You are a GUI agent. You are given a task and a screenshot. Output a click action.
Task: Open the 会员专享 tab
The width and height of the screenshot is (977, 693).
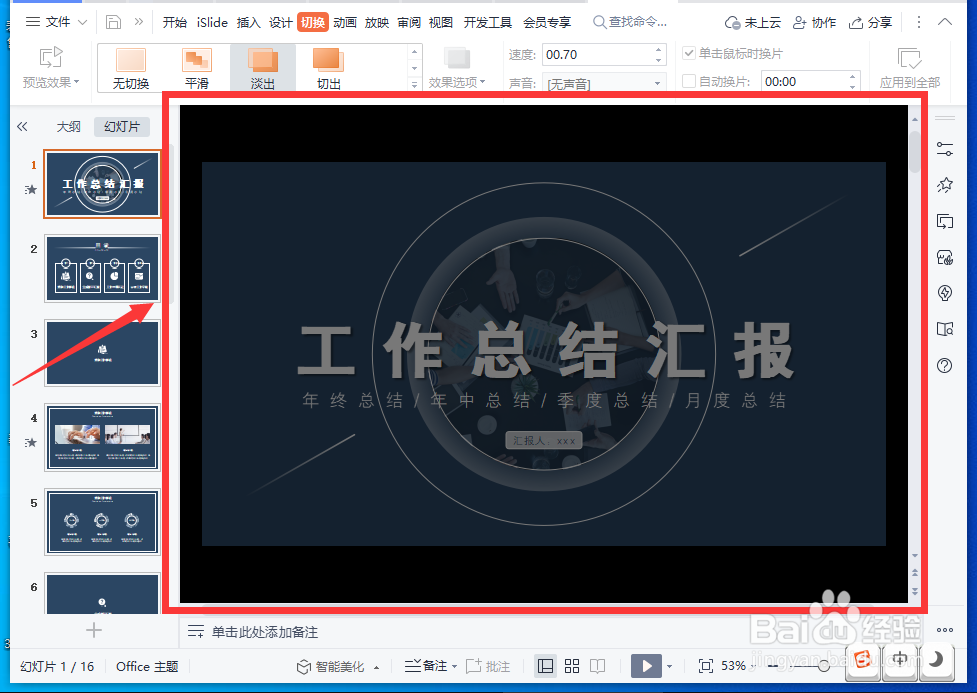[546, 22]
